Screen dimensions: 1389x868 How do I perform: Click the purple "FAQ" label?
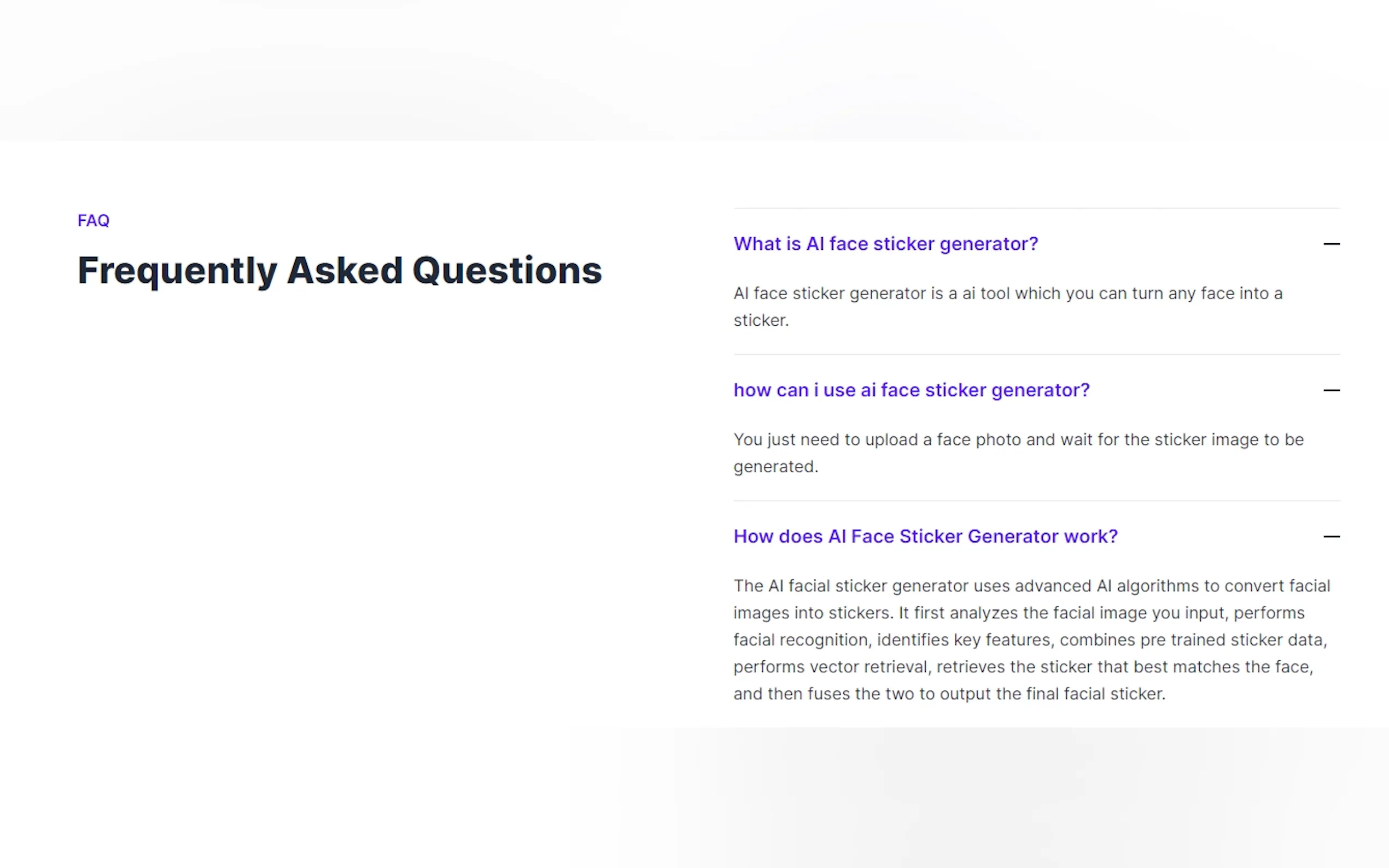94,220
